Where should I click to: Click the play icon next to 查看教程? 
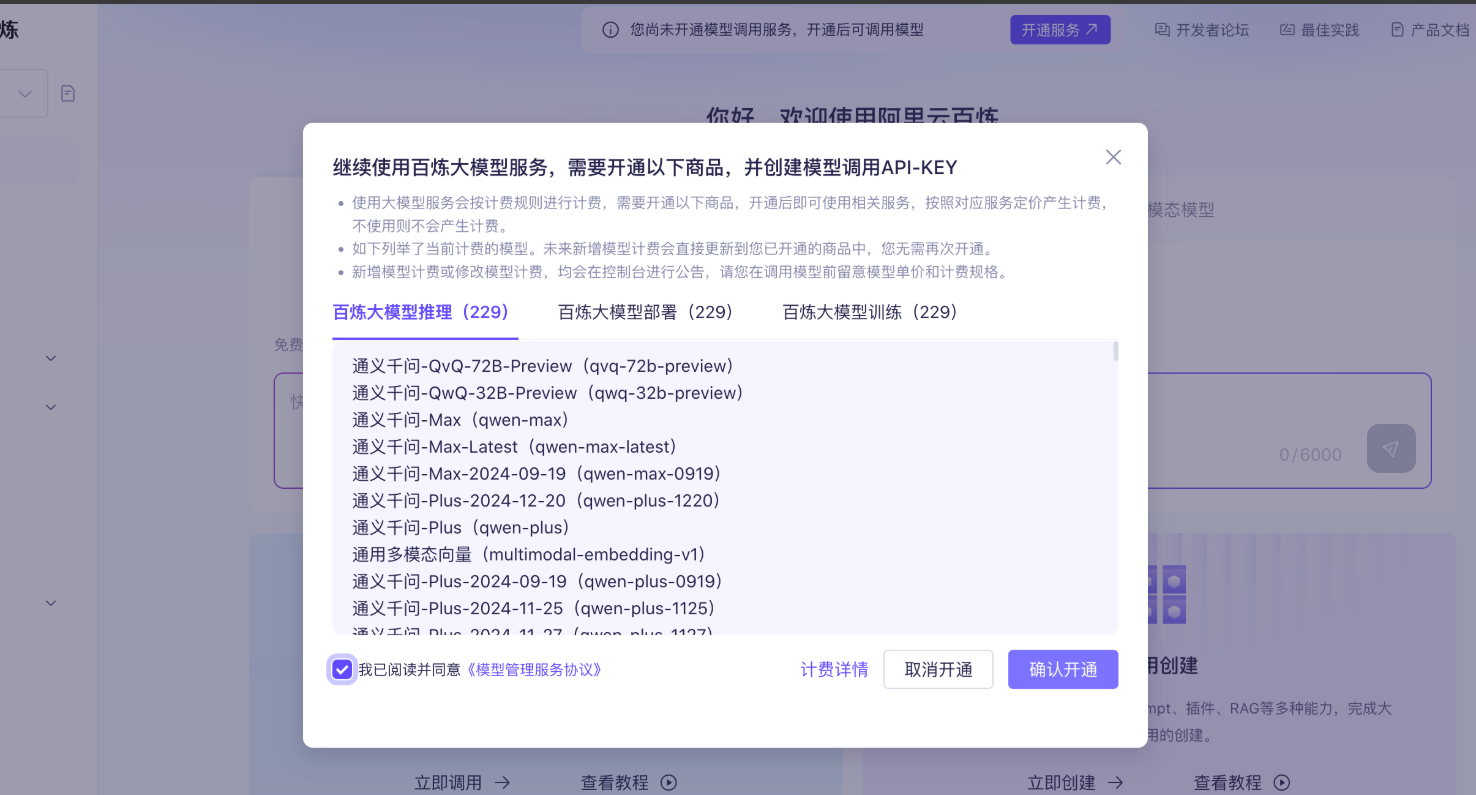click(669, 782)
